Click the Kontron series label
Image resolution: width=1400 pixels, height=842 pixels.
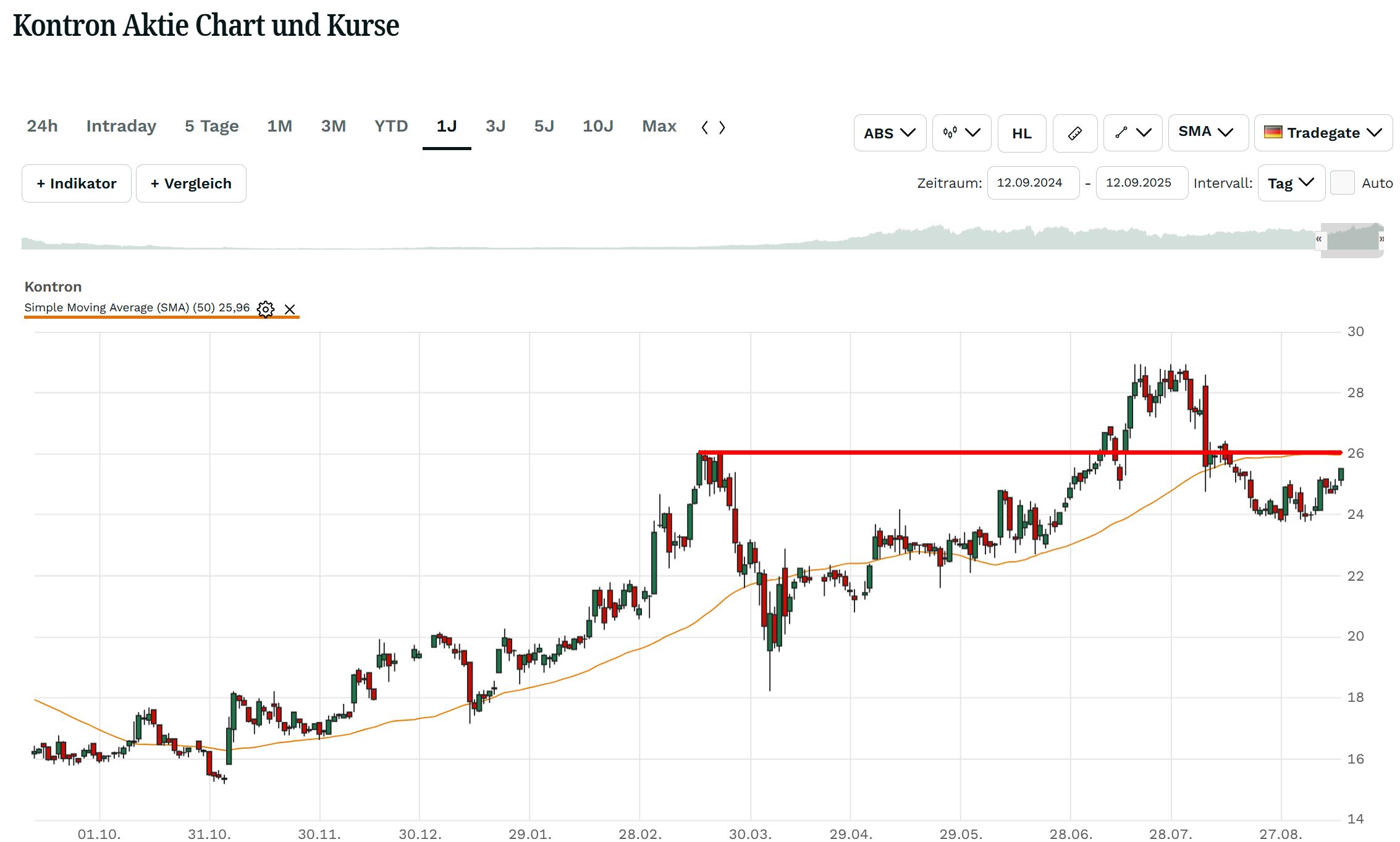[53, 287]
